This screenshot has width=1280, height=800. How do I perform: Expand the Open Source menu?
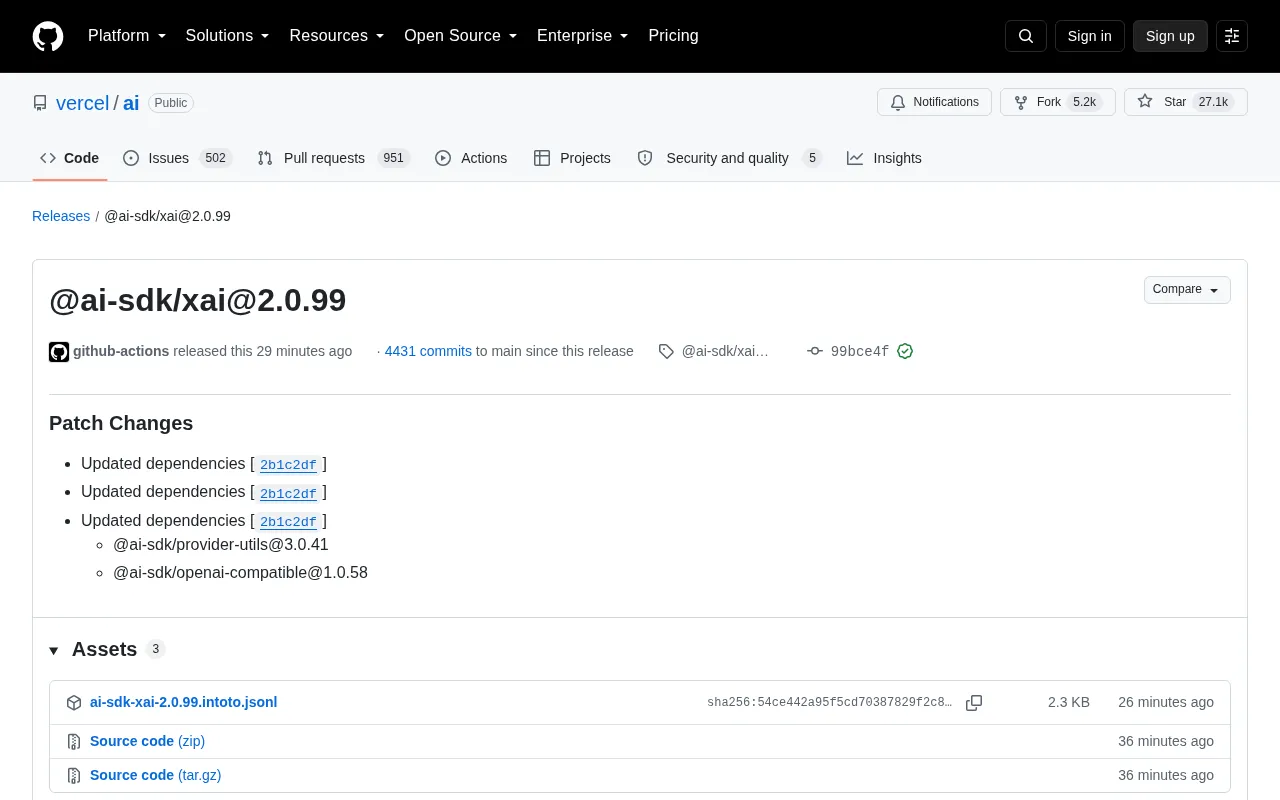[x=461, y=36]
